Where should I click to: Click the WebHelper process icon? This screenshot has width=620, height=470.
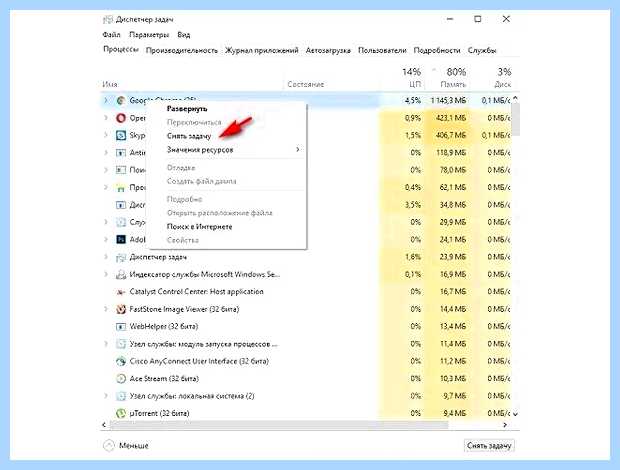coord(121,327)
